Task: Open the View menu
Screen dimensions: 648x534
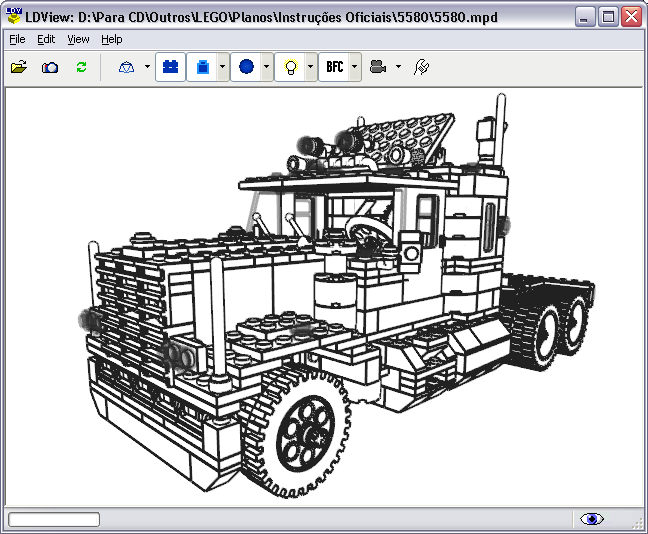Action: tap(78, 39)
